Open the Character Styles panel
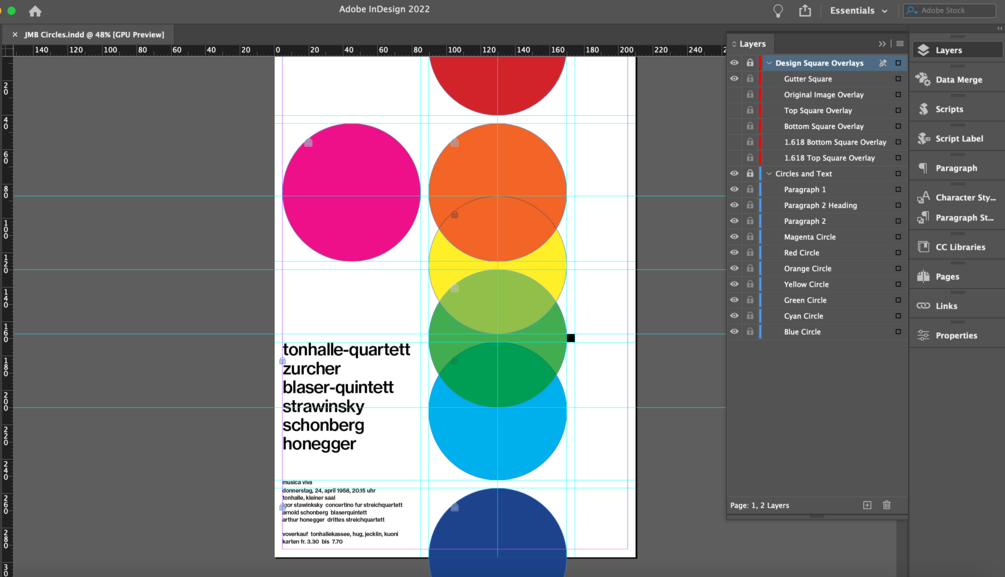The image size is (1005, 577). point(957,197)
